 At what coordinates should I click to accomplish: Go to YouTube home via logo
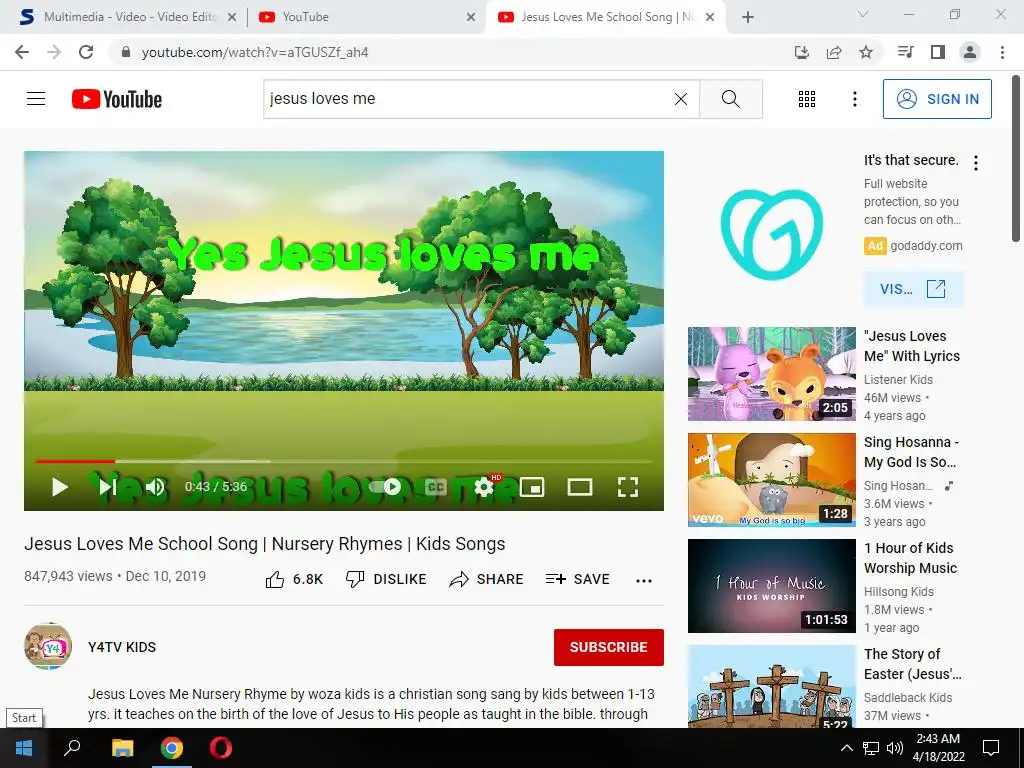pyautogui.click(x=117, y=99)
